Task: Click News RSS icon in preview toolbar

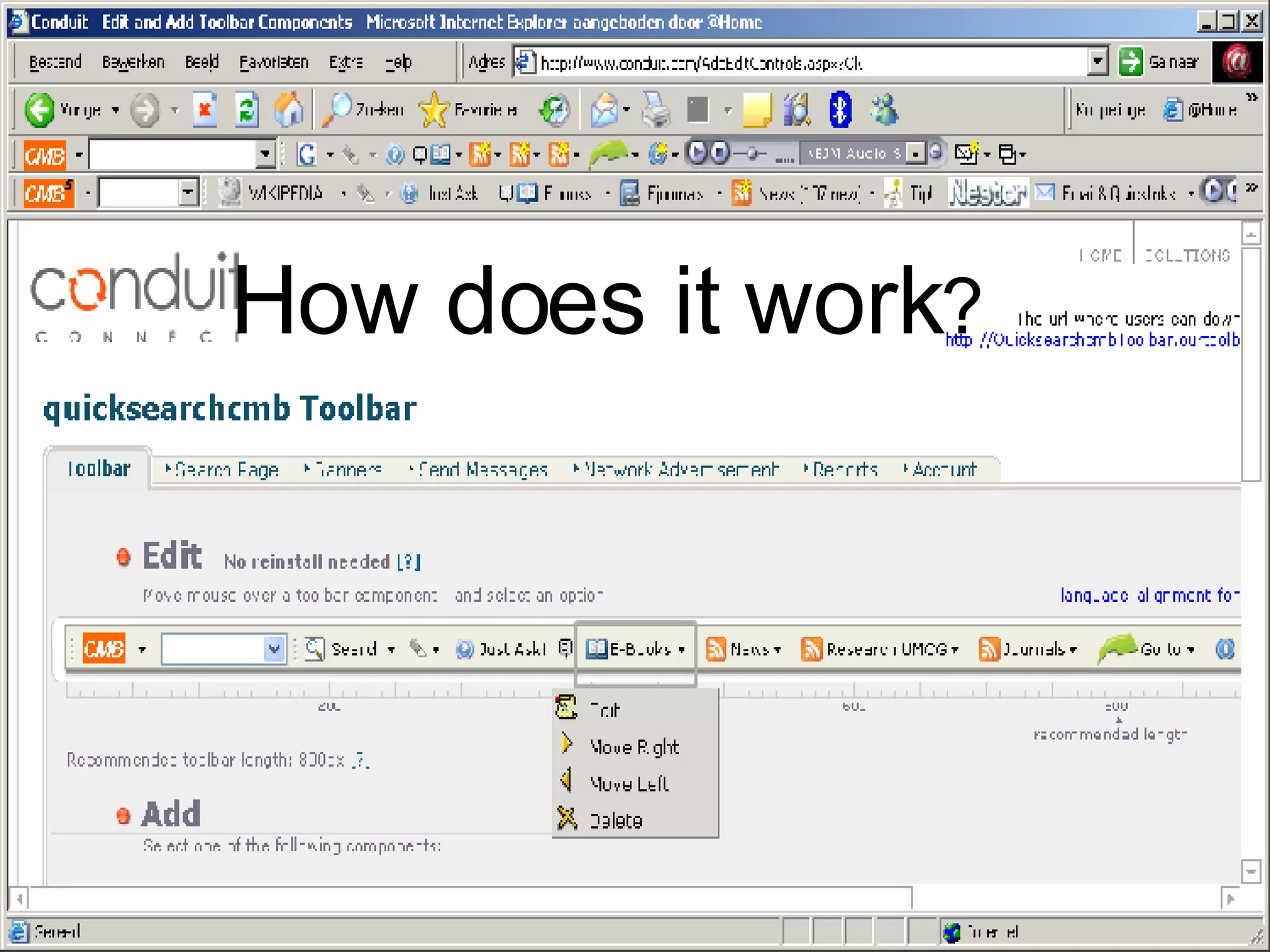Action: [716, 649]
